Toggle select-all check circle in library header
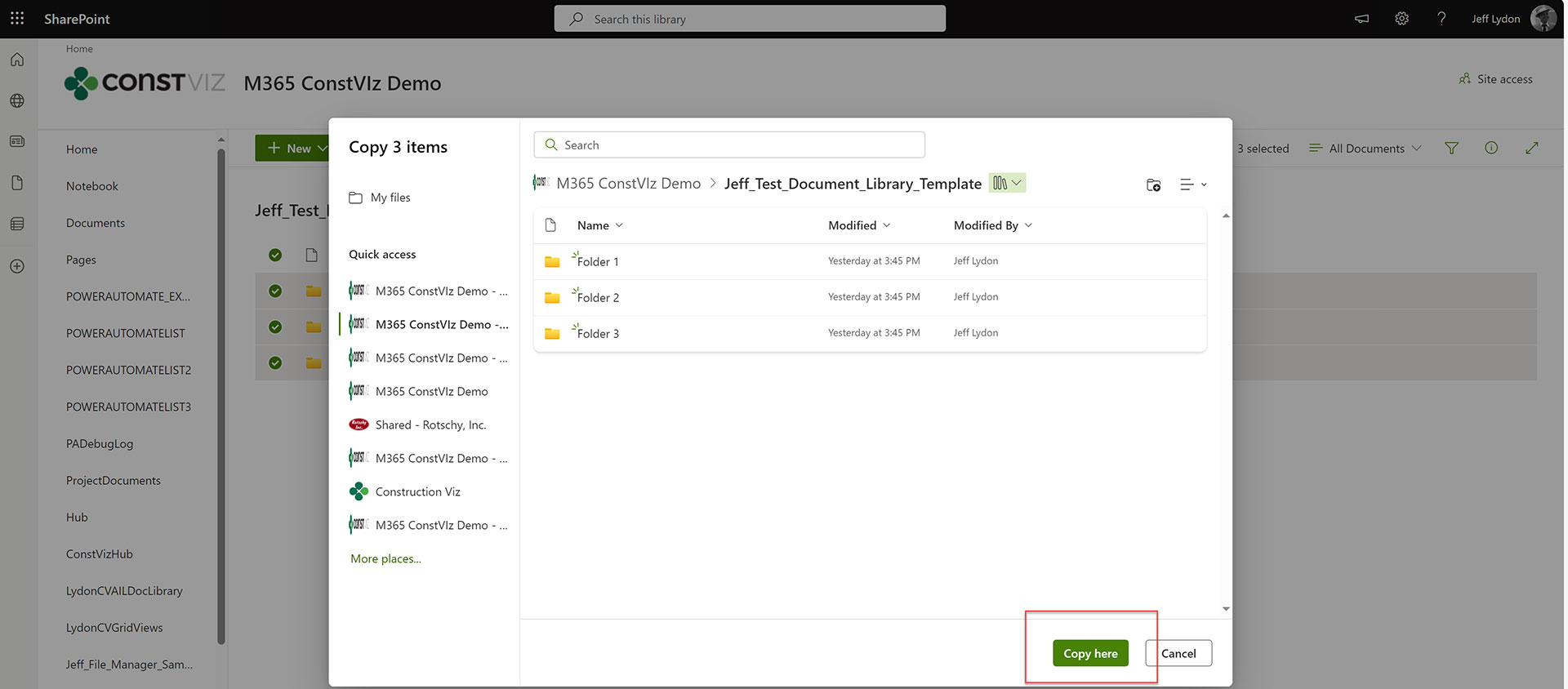Screen dimensions: 1568x689 pyautogui.click(x=275, y=255)
